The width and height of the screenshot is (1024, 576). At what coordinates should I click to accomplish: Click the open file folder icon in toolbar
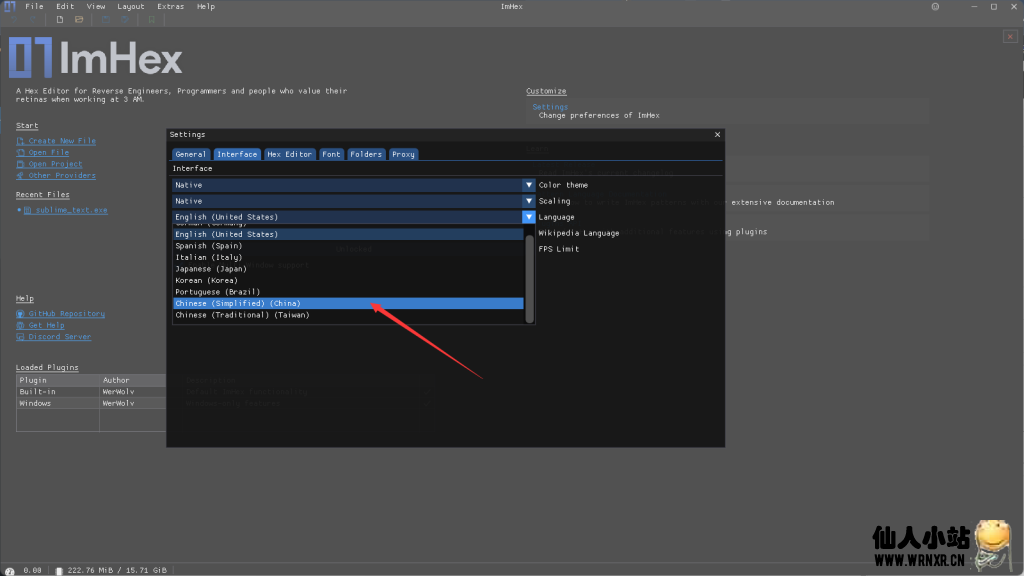click(79, 19)
